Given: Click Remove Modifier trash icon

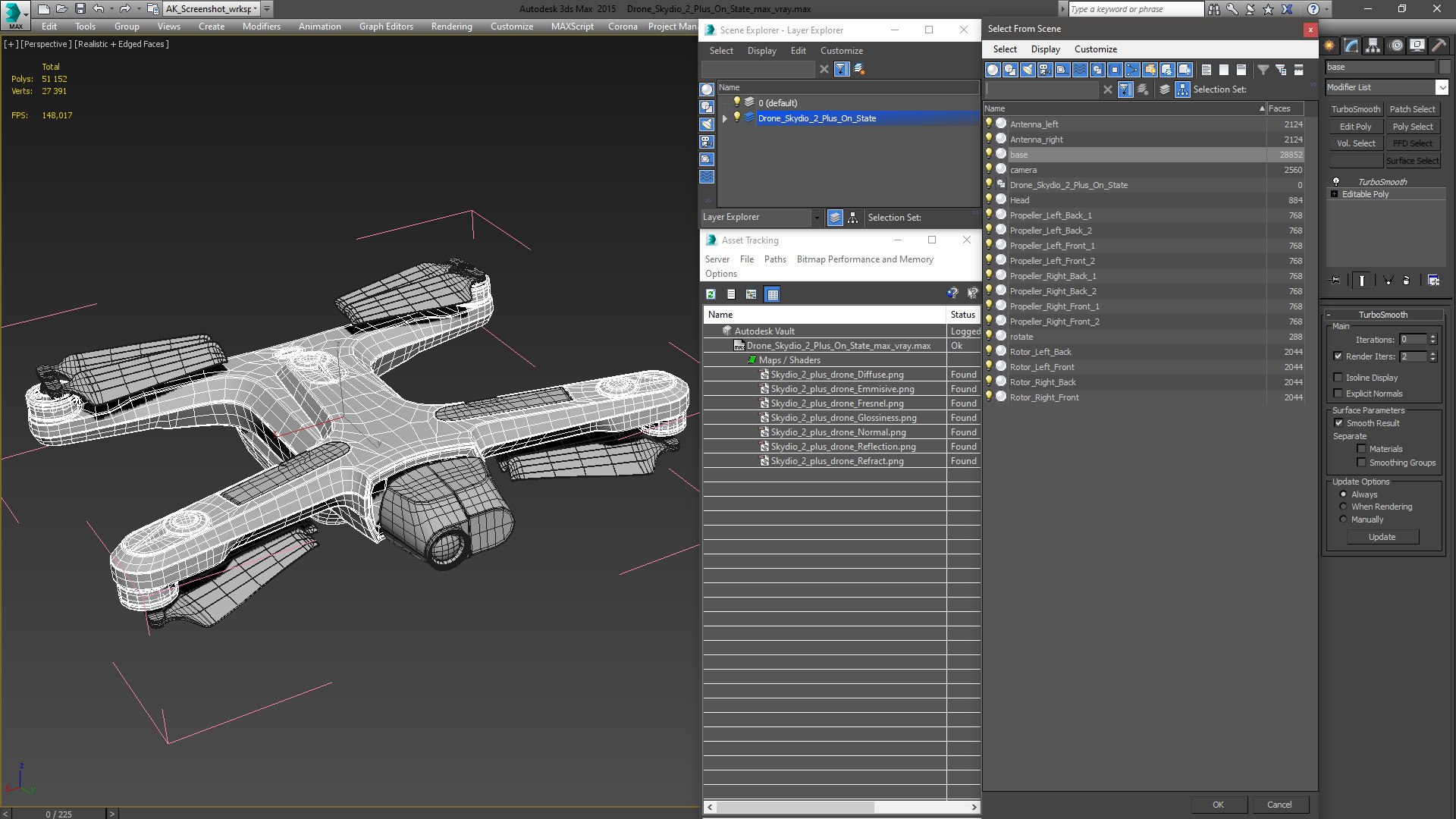Looking at the screenshot, I should pos(1407,281).
